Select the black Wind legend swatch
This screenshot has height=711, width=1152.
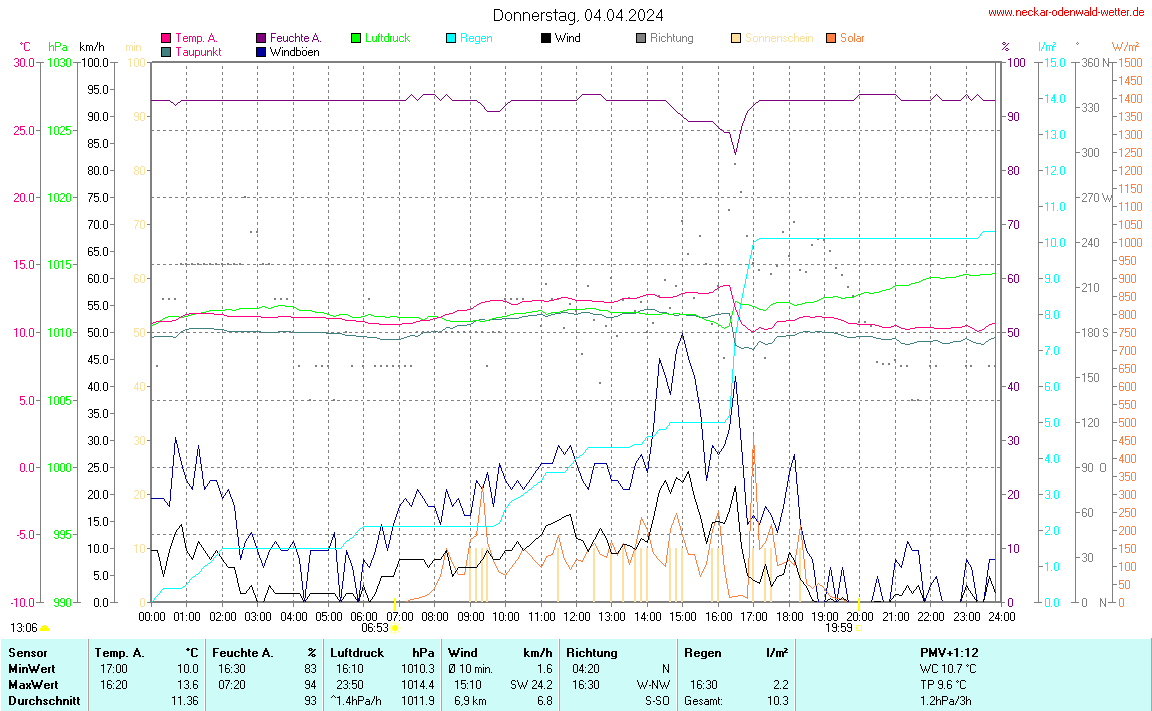click(545, 38)
